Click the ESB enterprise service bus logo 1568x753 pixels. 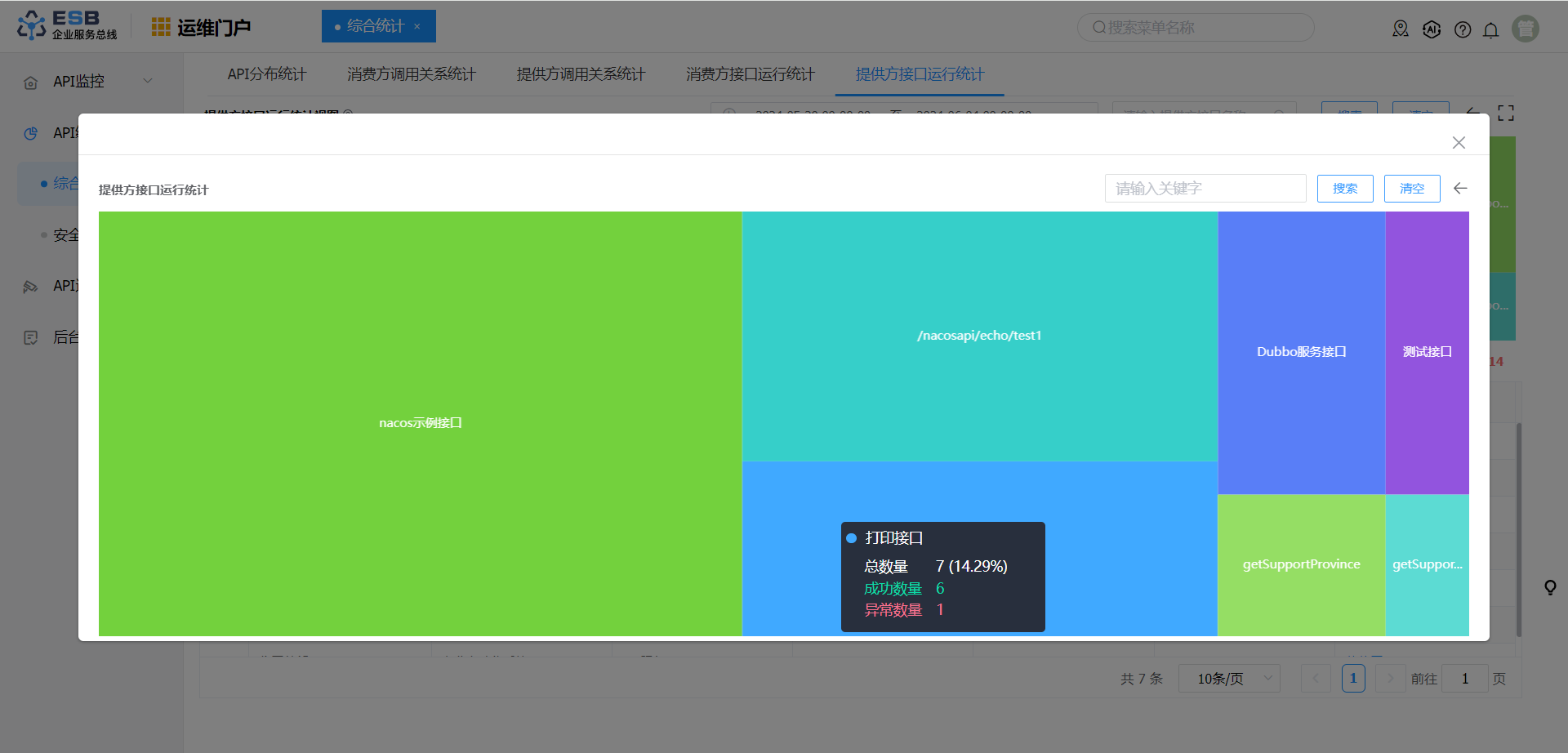67,25
